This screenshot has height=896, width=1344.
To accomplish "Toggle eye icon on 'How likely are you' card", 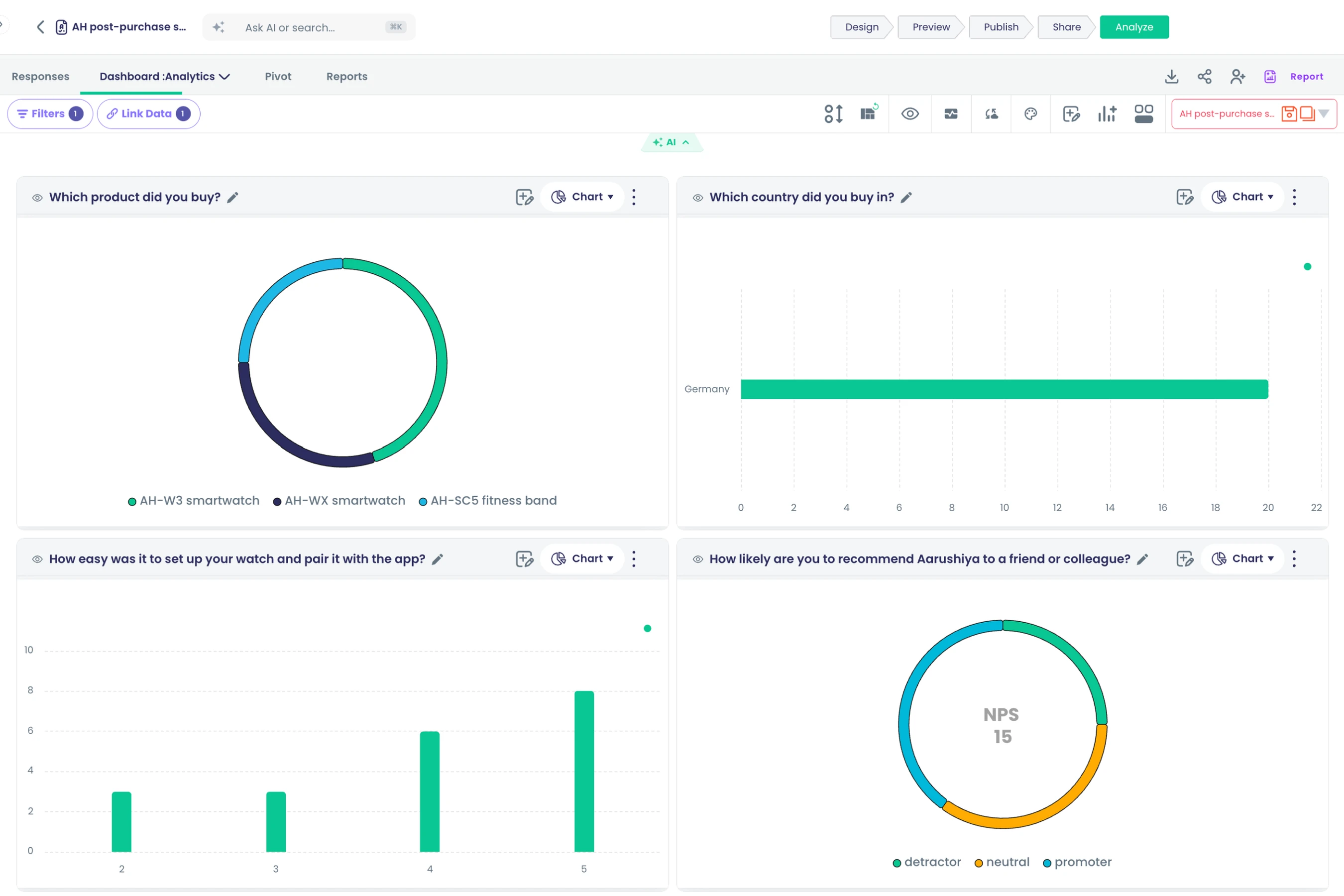I will 698,560.
